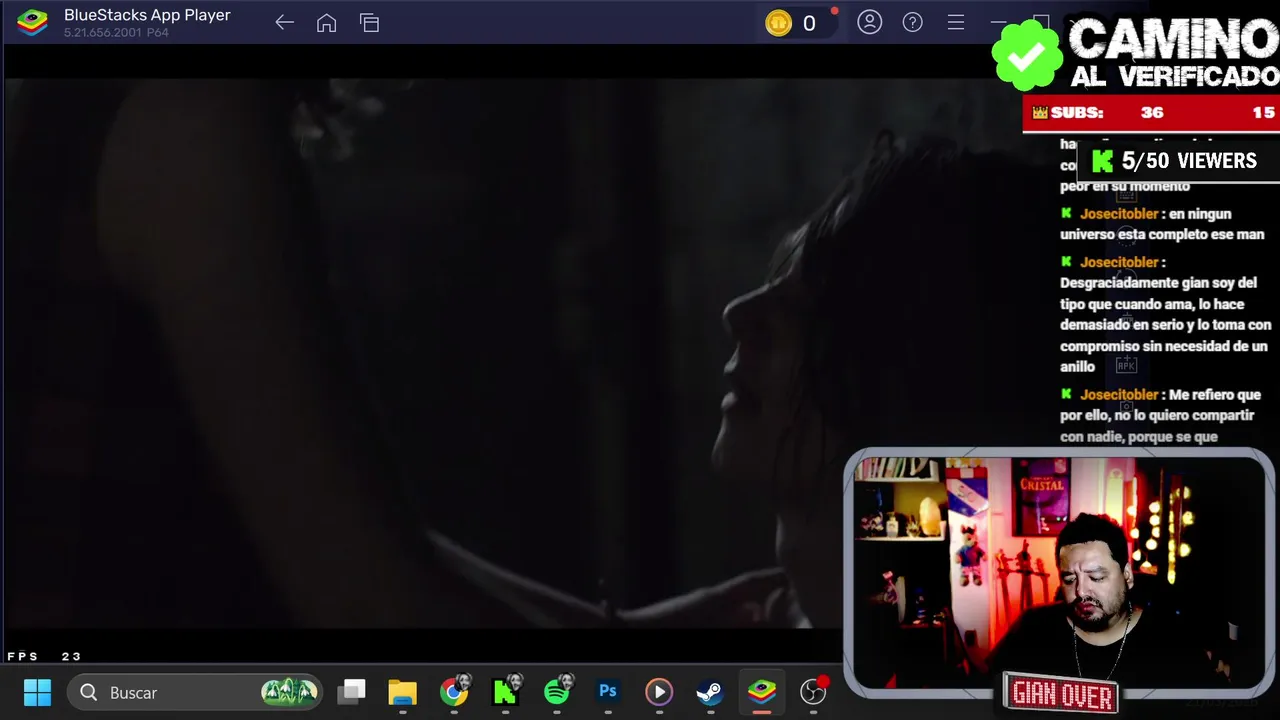1280x720 pixels.
Task: Open media player icon in taskbar
Action: (659, 692)
